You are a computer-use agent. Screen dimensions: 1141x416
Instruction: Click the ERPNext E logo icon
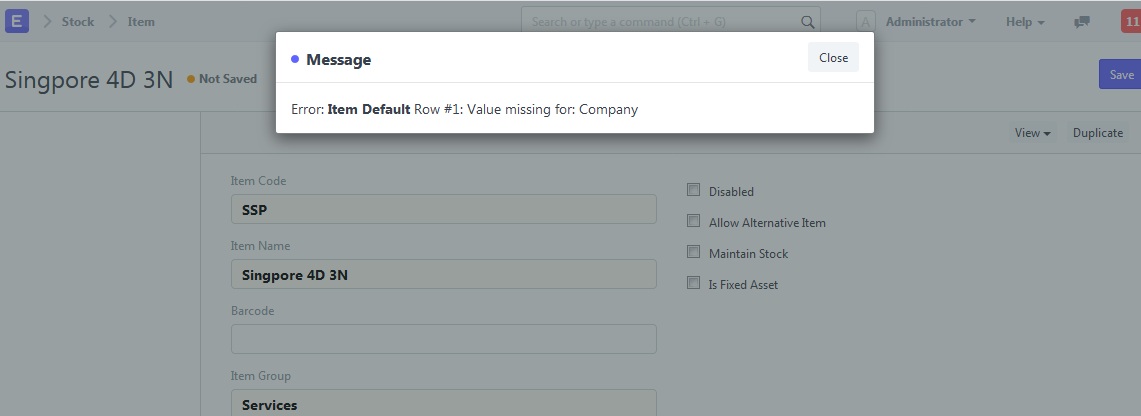[x=17, y=21]
